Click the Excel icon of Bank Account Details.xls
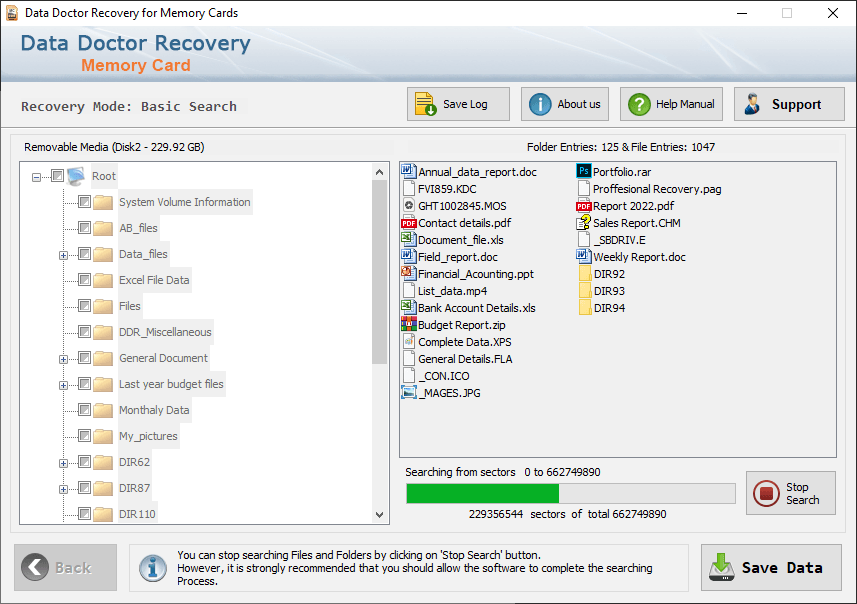The image size is (857, 604). point(409,307)
